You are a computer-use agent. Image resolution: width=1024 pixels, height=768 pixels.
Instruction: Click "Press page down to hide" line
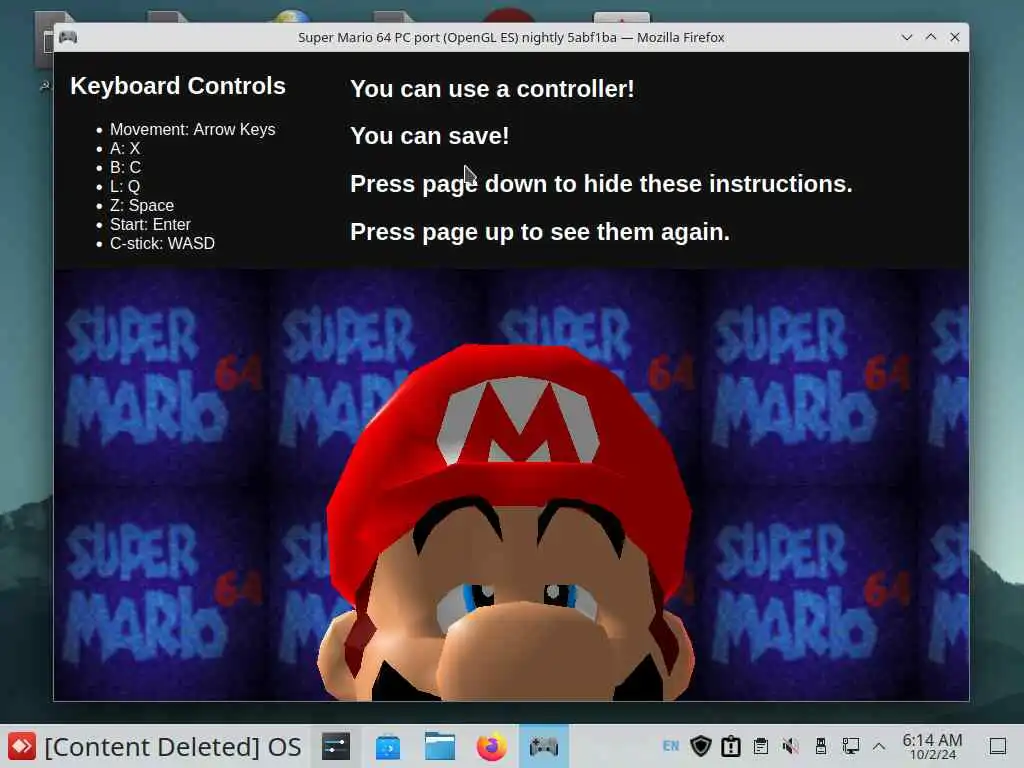click(x=601, y=184)
